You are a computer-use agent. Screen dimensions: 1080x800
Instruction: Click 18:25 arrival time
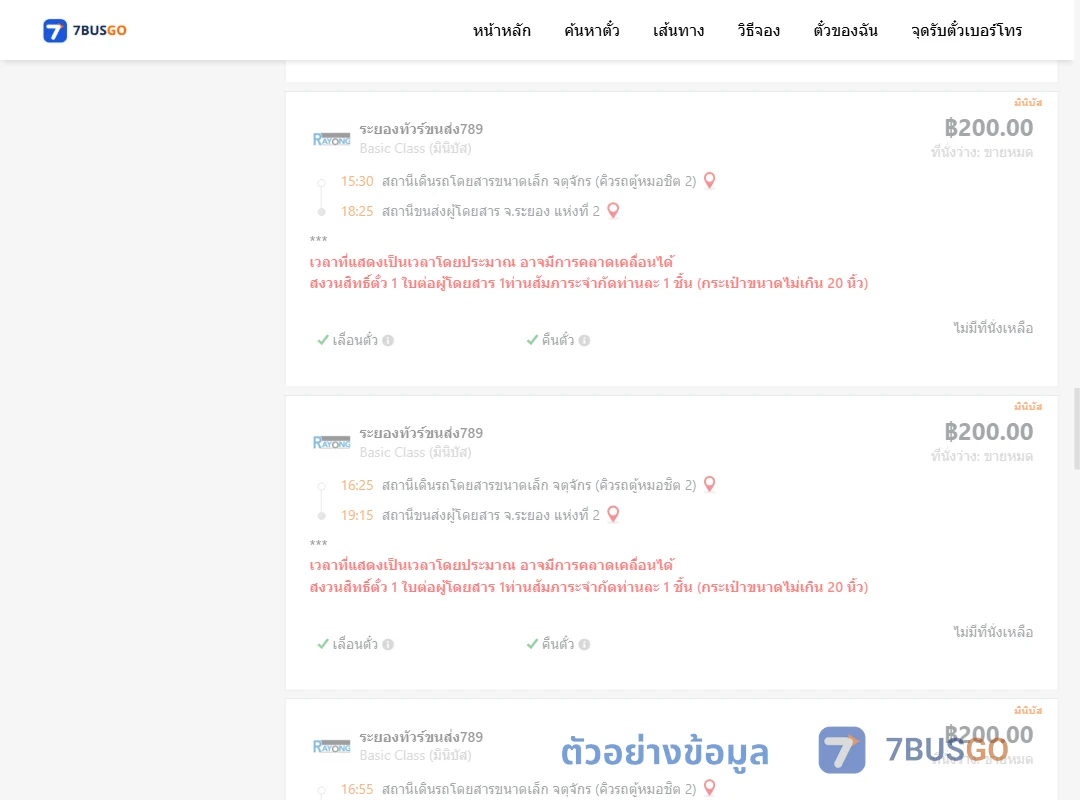coord(357,211)
